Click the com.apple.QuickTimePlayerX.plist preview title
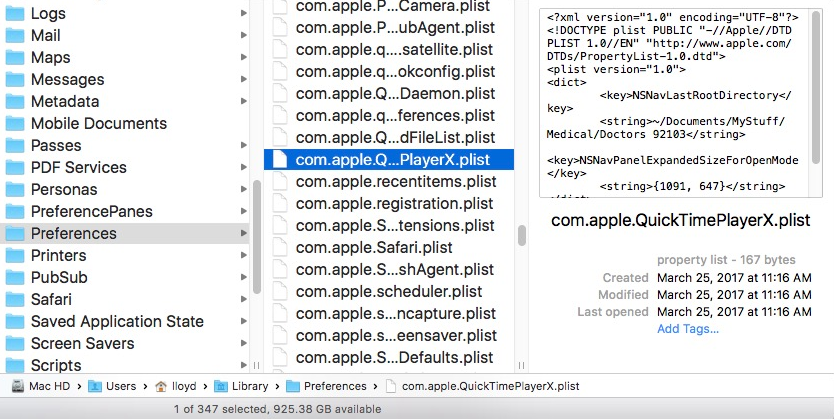This screenshot has height=419, width=834. pyautogui.click(x=680, y=220)
